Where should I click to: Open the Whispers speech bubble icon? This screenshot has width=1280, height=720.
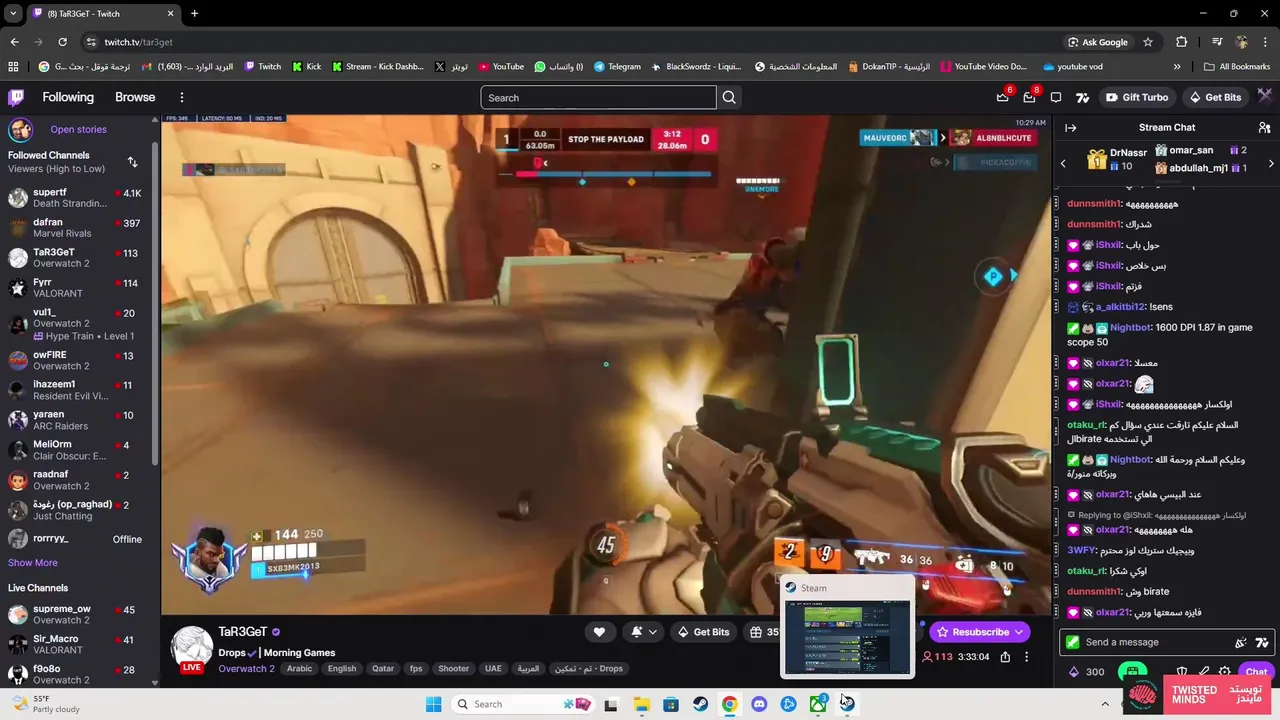click(1055, 97)
